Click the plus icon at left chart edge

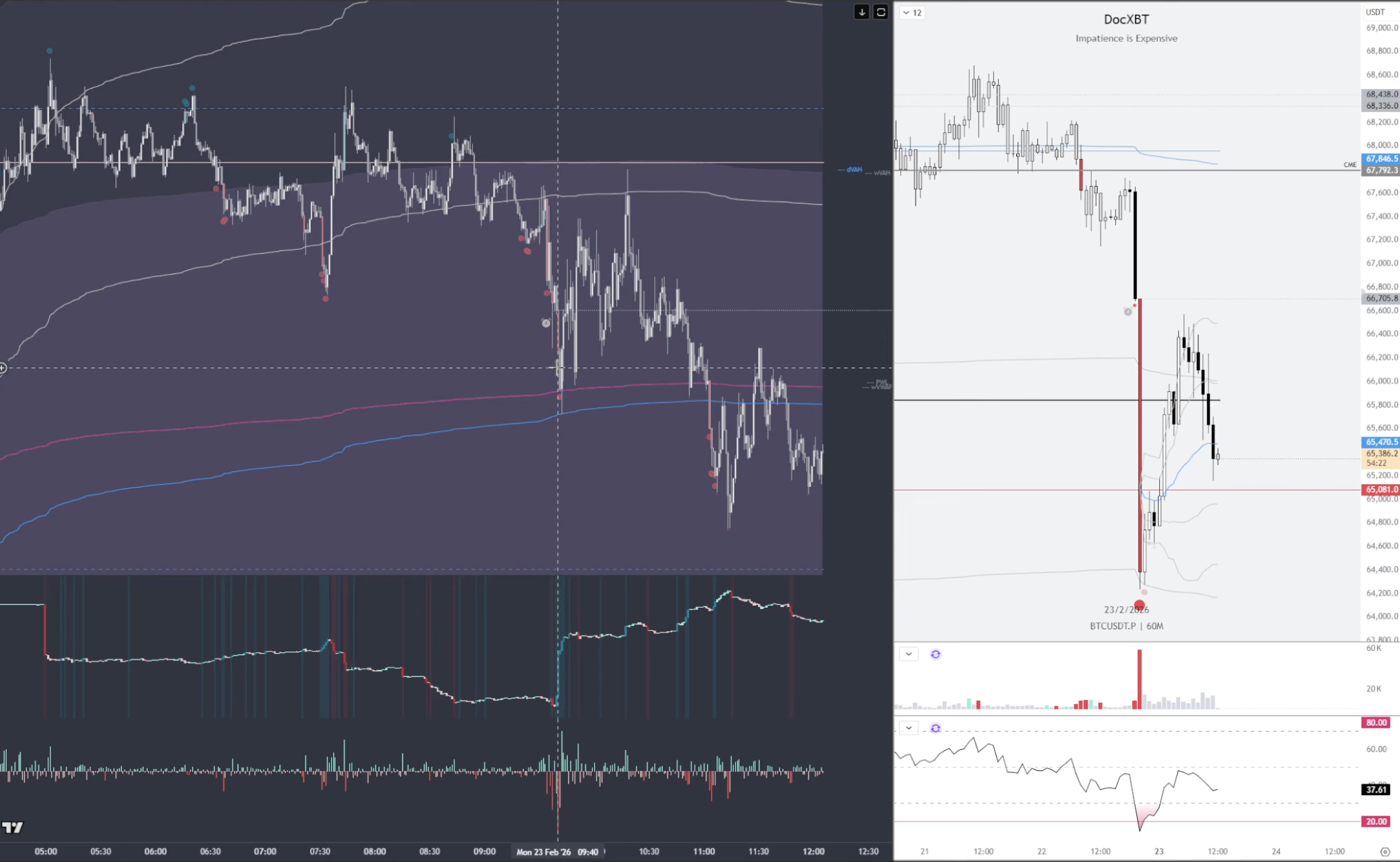pos(3,368)
